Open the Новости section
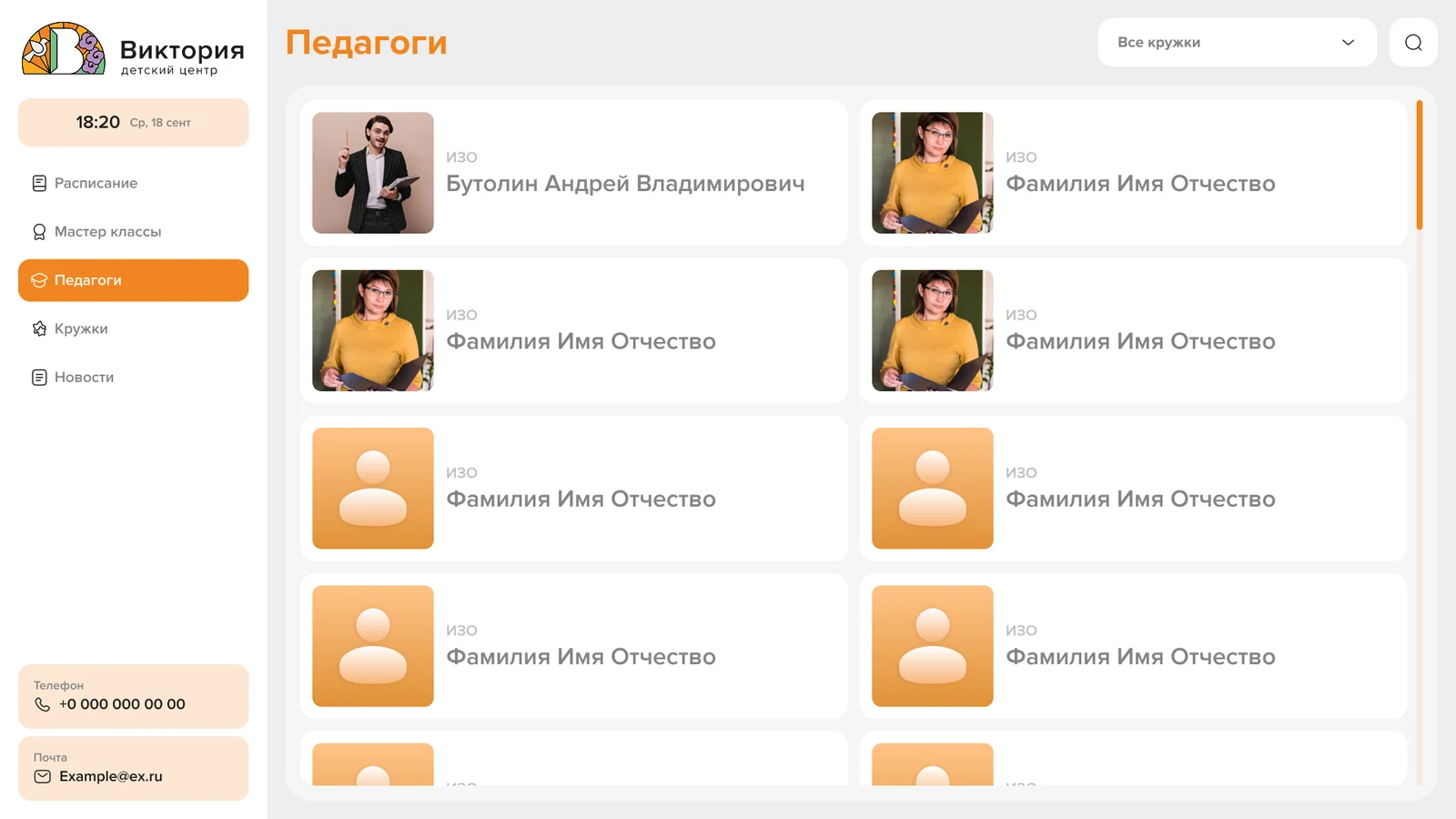 133,378
